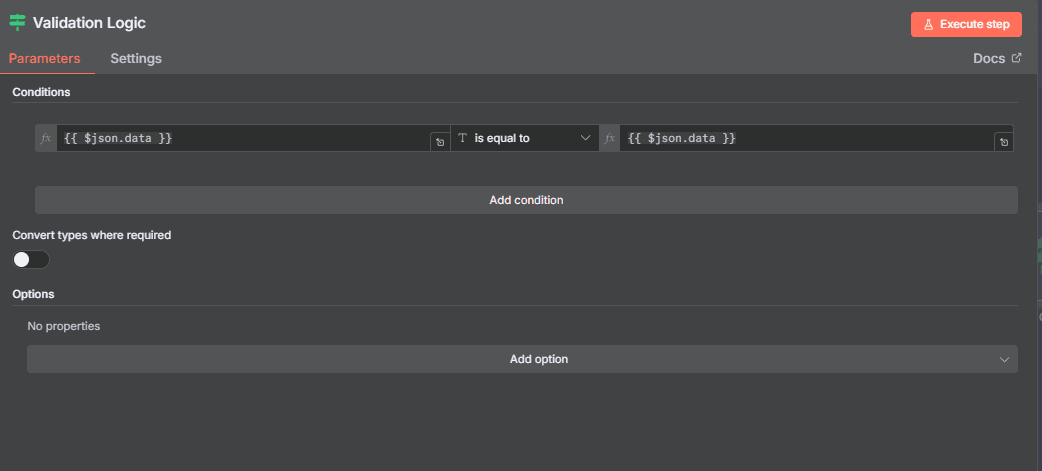Click the Conditions section label
This screenshot has height=471, width=1042.
[41, 92]
